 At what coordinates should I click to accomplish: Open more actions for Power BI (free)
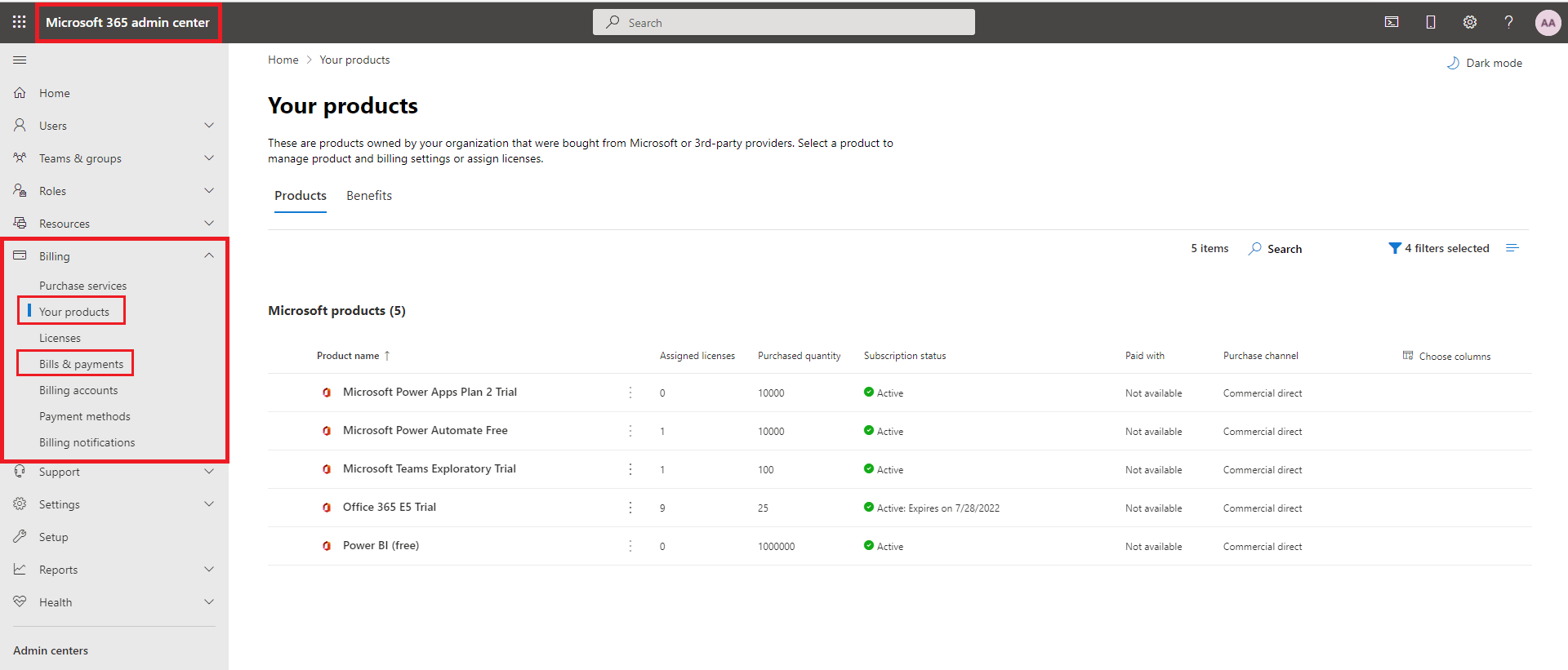630,546
